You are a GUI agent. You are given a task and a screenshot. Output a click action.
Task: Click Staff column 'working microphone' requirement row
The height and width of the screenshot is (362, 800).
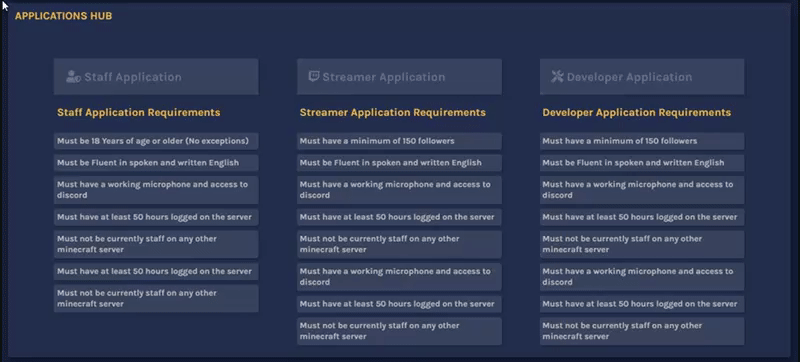[x=156, y=190]
